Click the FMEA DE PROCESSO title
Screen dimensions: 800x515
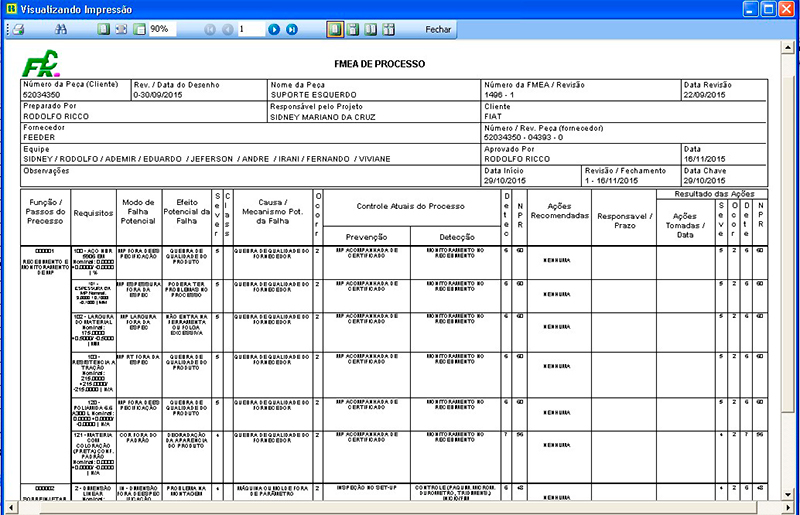click(380, 64)
